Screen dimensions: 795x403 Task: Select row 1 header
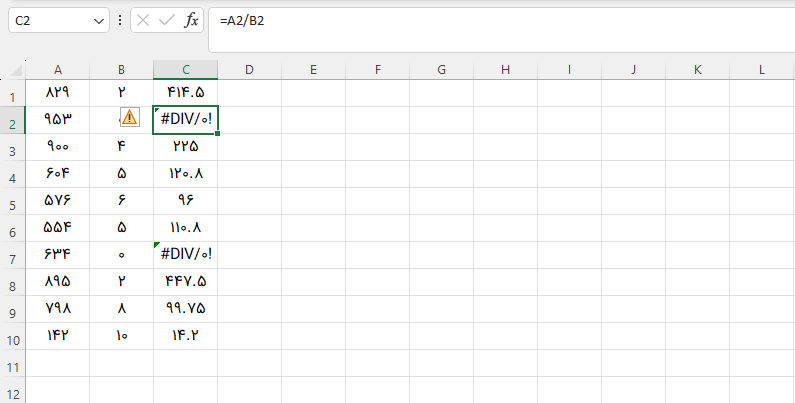13,96
